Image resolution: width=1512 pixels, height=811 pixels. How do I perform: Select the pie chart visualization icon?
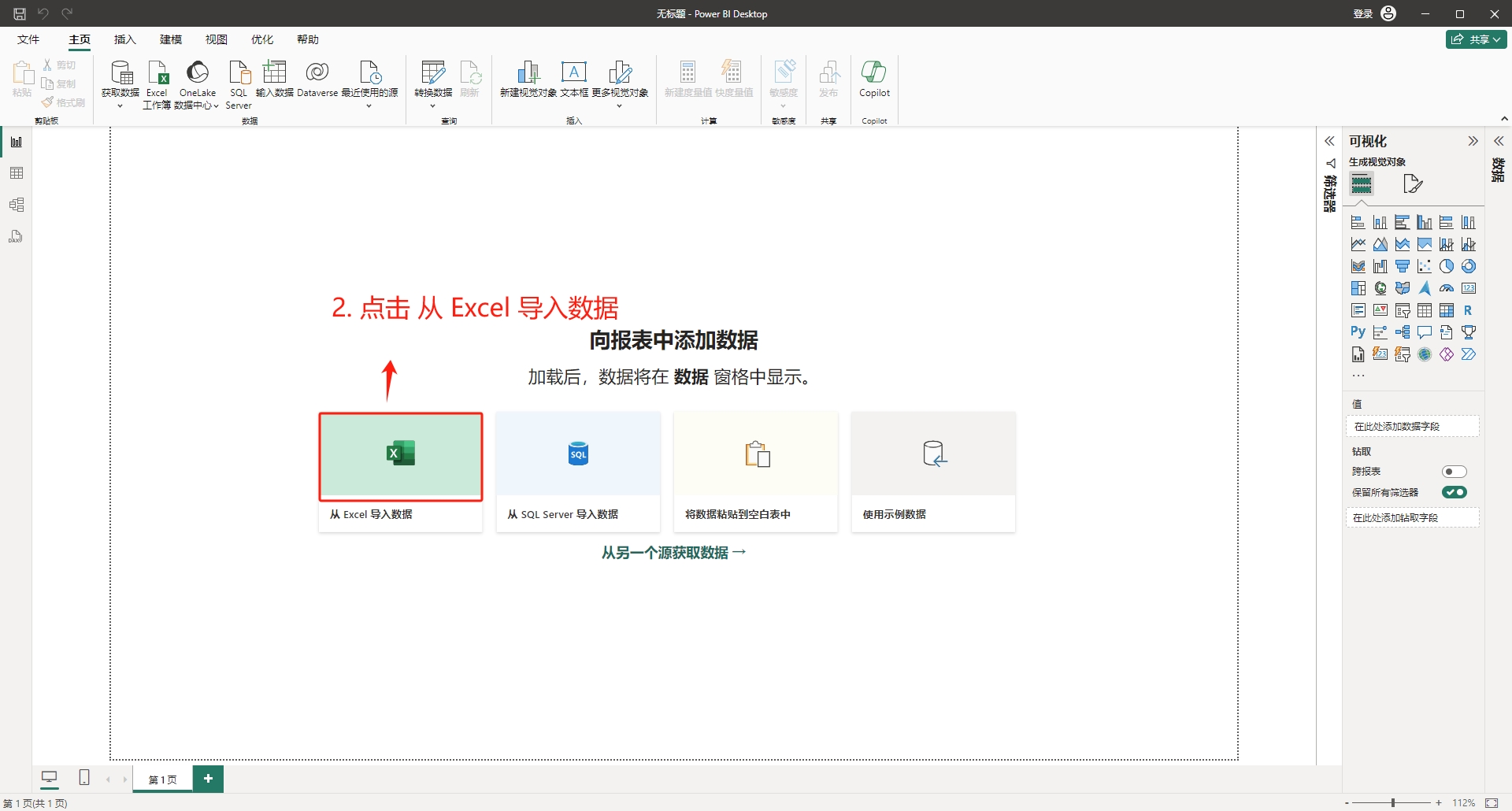[1447, 266]
